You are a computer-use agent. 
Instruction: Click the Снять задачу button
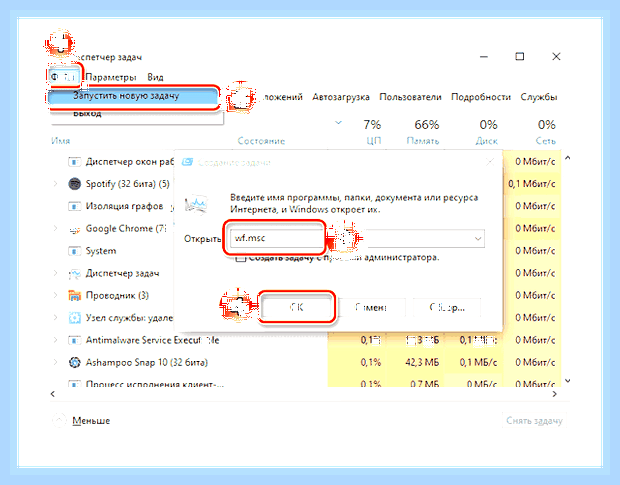point(534,421)
